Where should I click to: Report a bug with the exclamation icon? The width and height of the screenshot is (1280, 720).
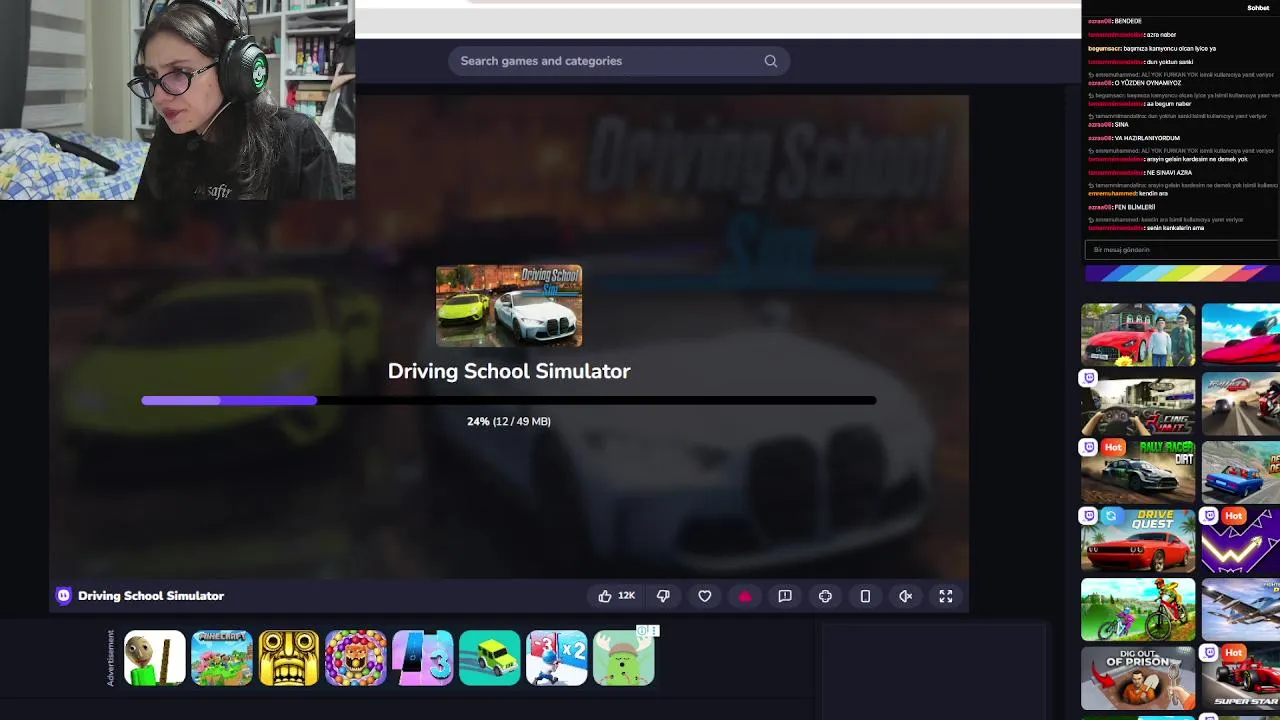tap(785, 596)
